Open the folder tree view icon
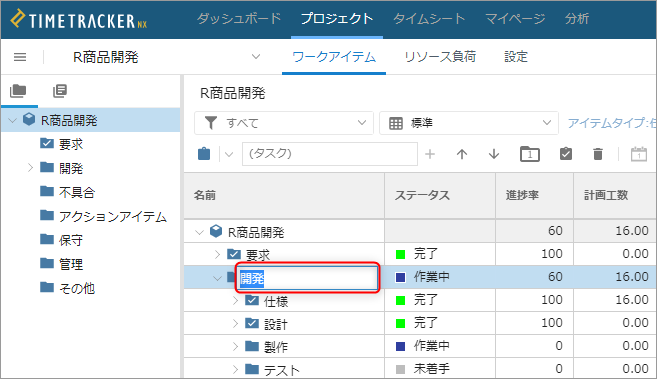This screenshot has width=657, height=379. [18, 91]
